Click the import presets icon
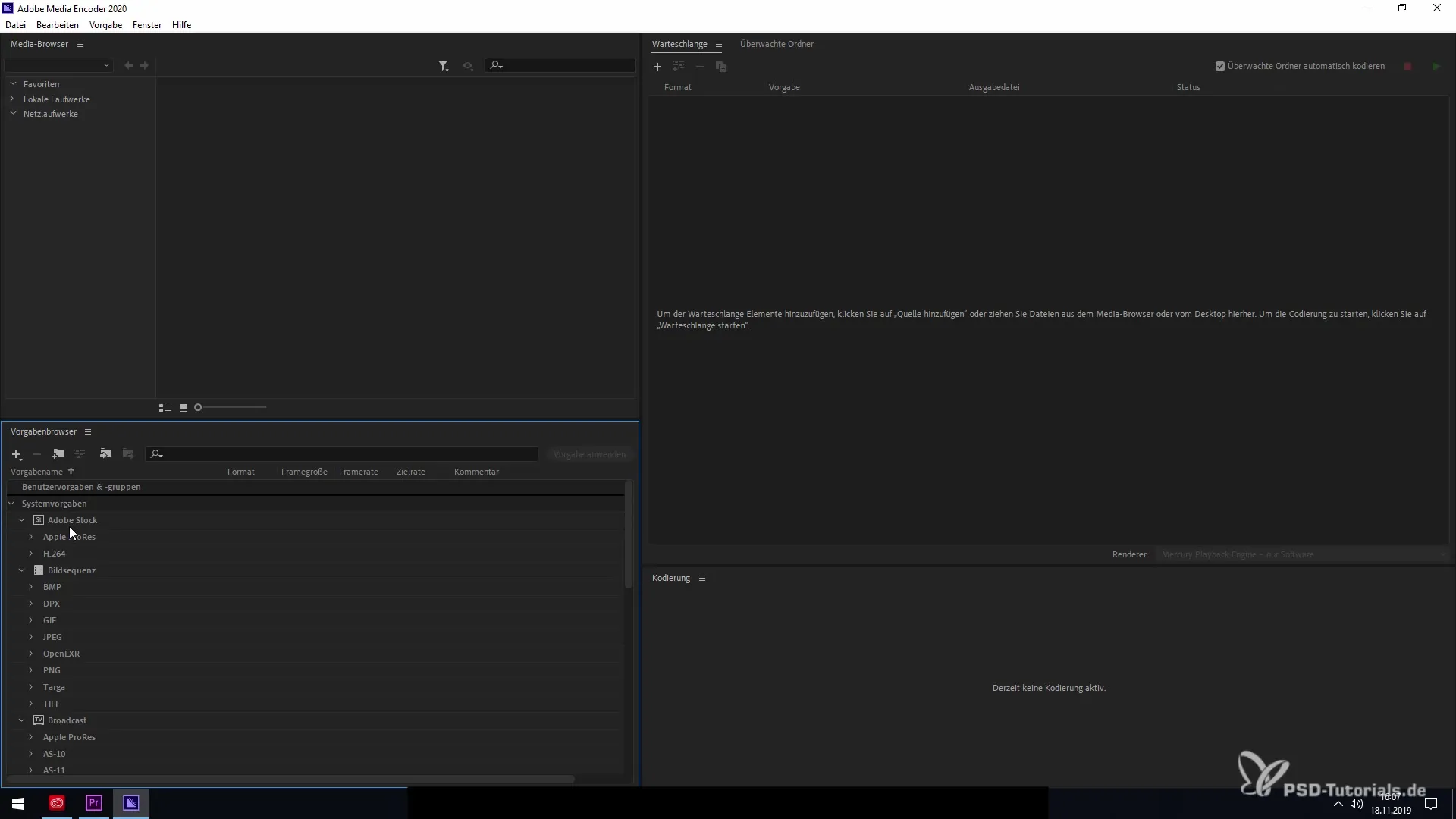The height and width of the screenshot is (819, 1456). pyautogui.click(x=105, y=454)
